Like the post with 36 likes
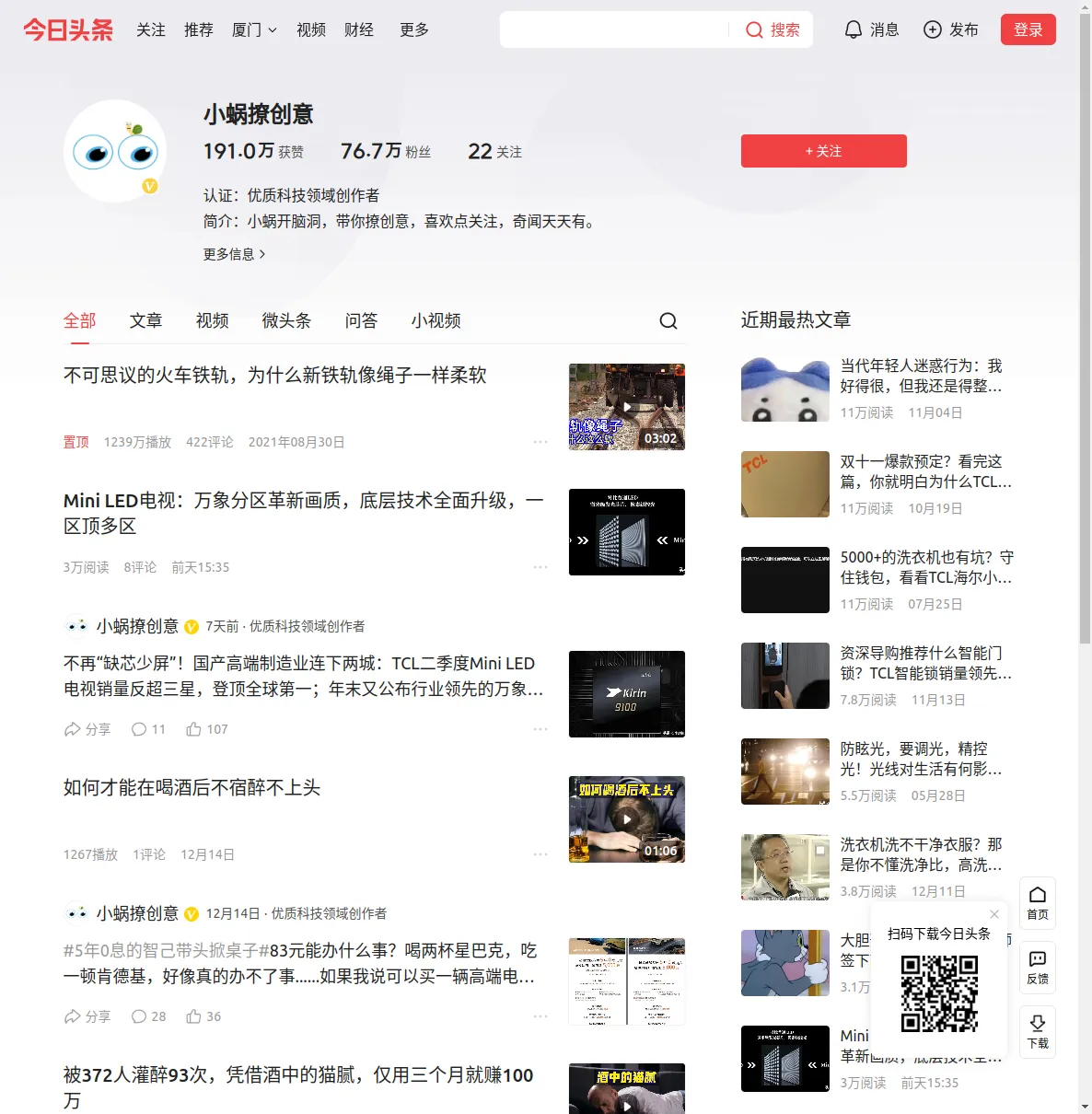 point(203,1016)
